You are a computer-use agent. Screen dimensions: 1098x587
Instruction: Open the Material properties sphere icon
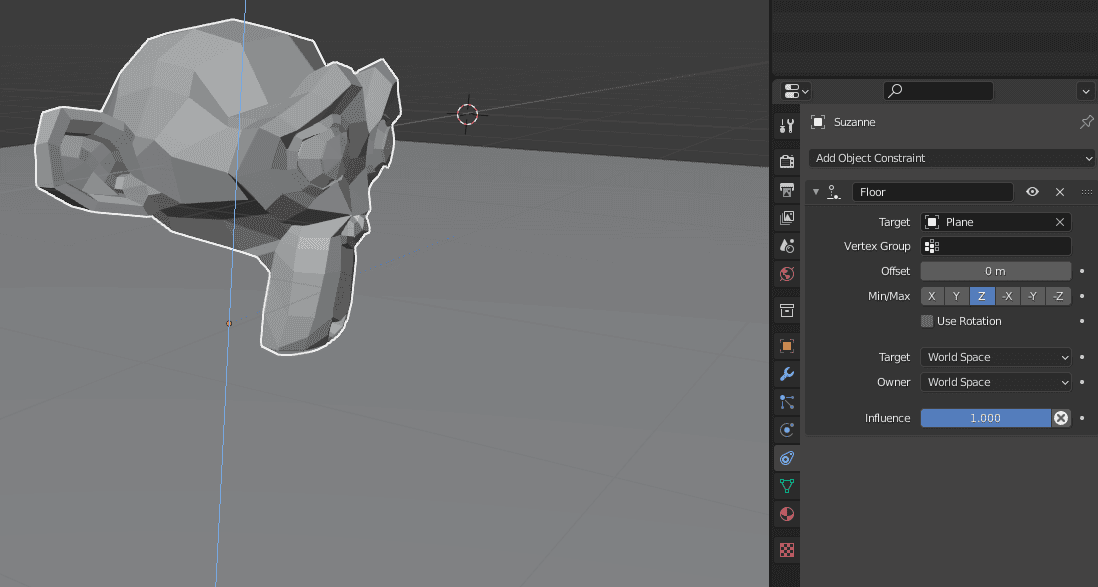(786, 513)
